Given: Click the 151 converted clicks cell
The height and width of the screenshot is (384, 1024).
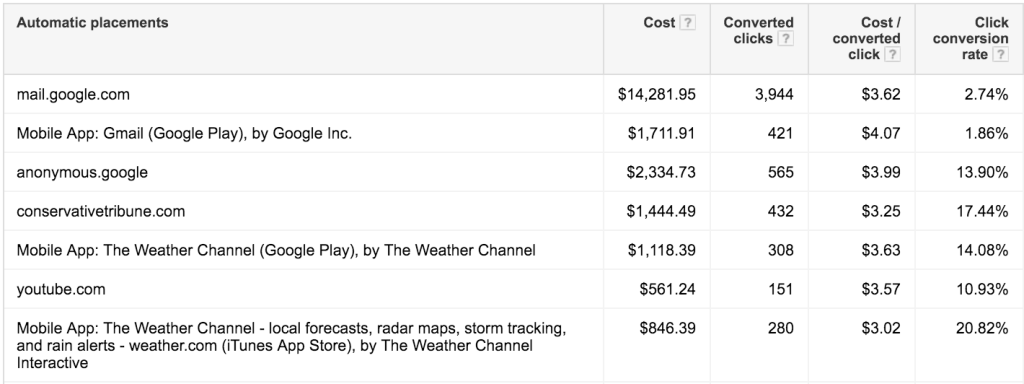Looking at the screenshot, I should click(780, 289).
